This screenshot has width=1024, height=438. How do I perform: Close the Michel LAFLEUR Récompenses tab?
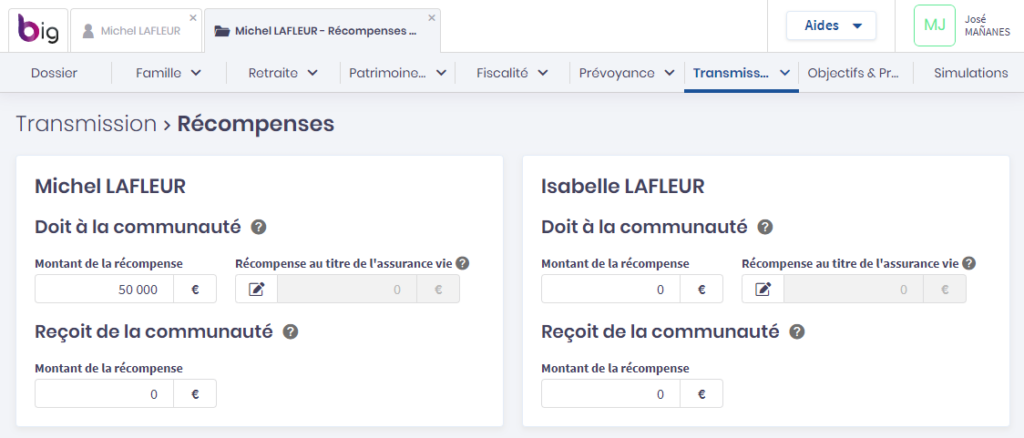coord(432,17)
